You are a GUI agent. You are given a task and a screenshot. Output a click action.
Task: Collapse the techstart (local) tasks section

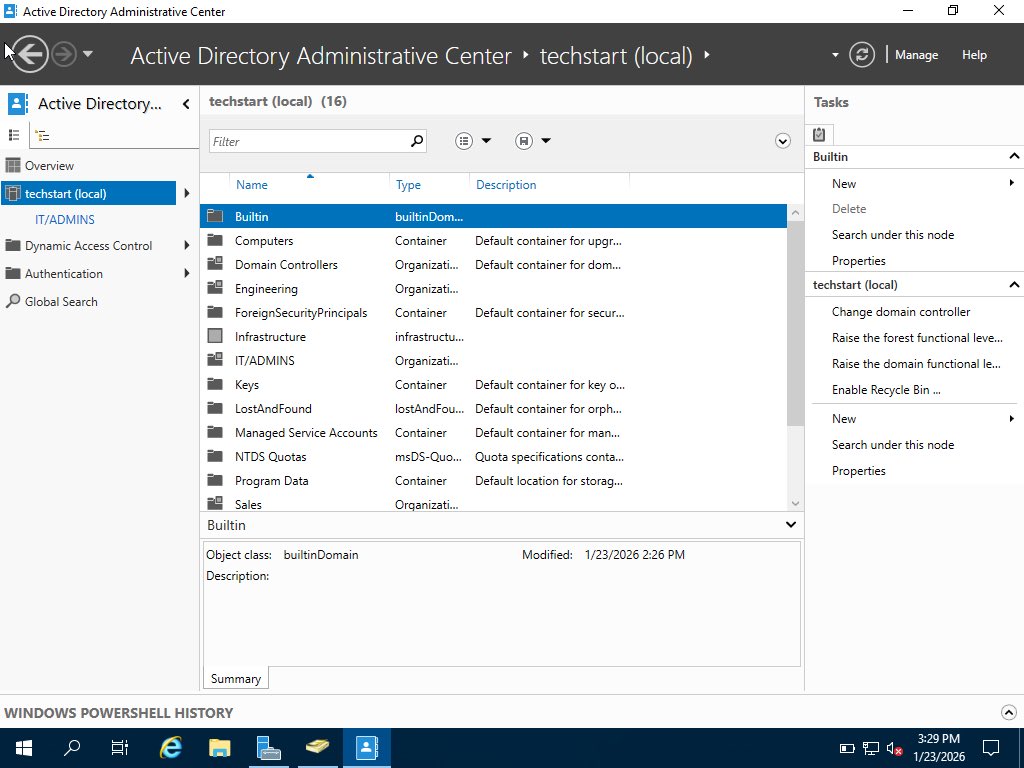click(x=1014, y=284)
